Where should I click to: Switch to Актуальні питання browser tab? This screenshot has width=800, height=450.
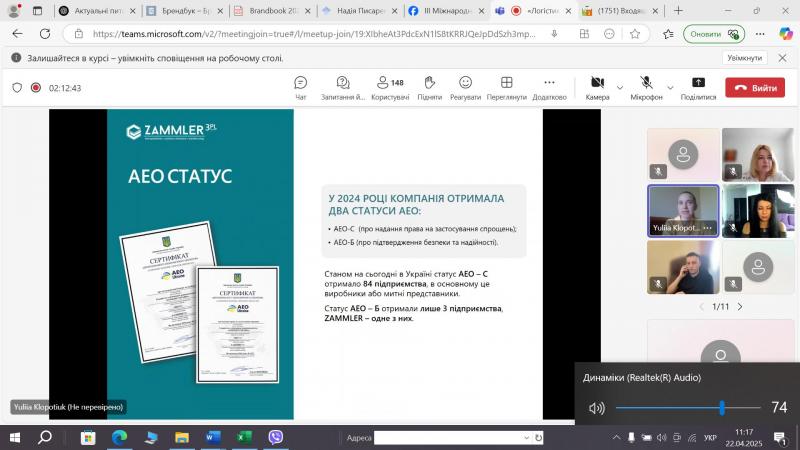coord(98,11)
